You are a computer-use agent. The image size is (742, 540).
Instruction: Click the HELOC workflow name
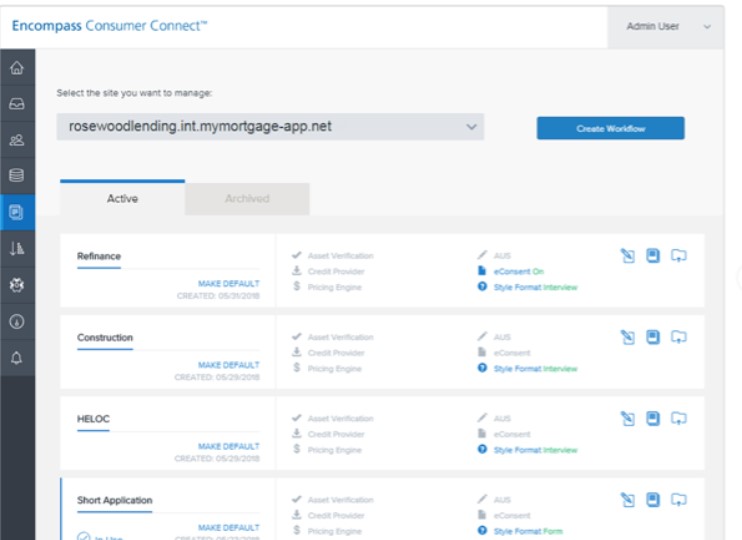click(93, 419)
